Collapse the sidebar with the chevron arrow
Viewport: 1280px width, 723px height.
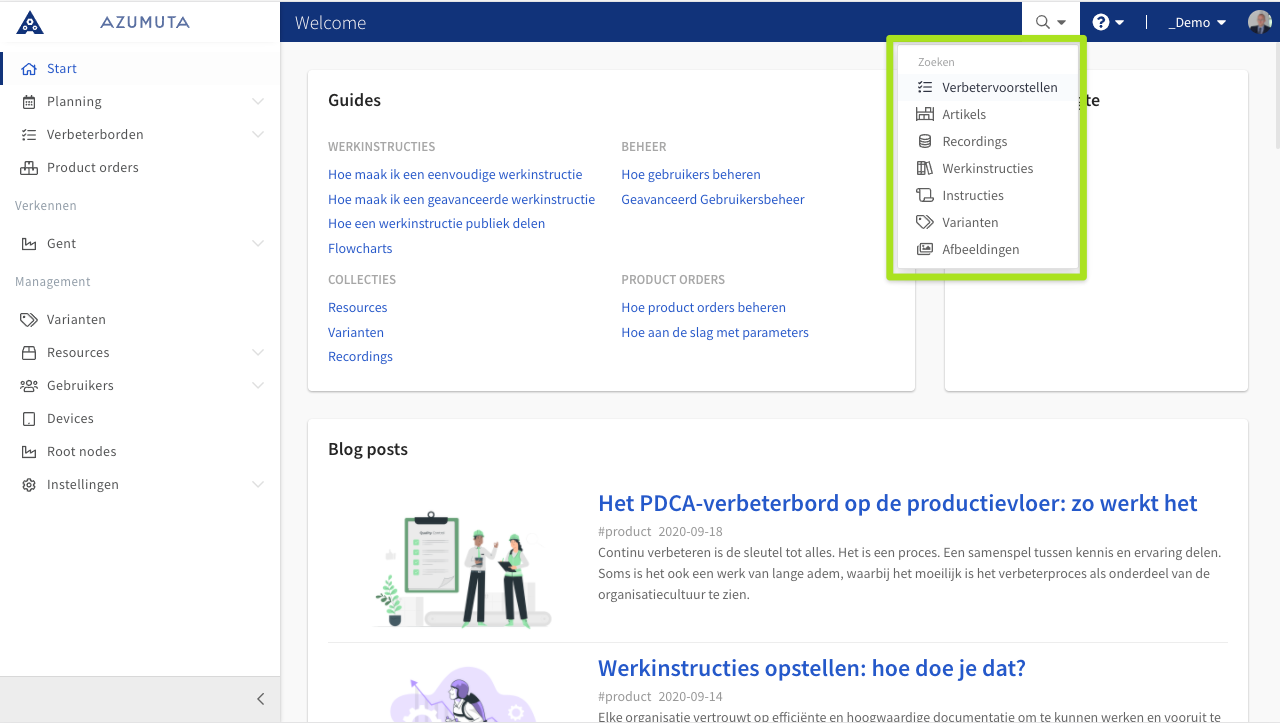[x=261, y=700]
